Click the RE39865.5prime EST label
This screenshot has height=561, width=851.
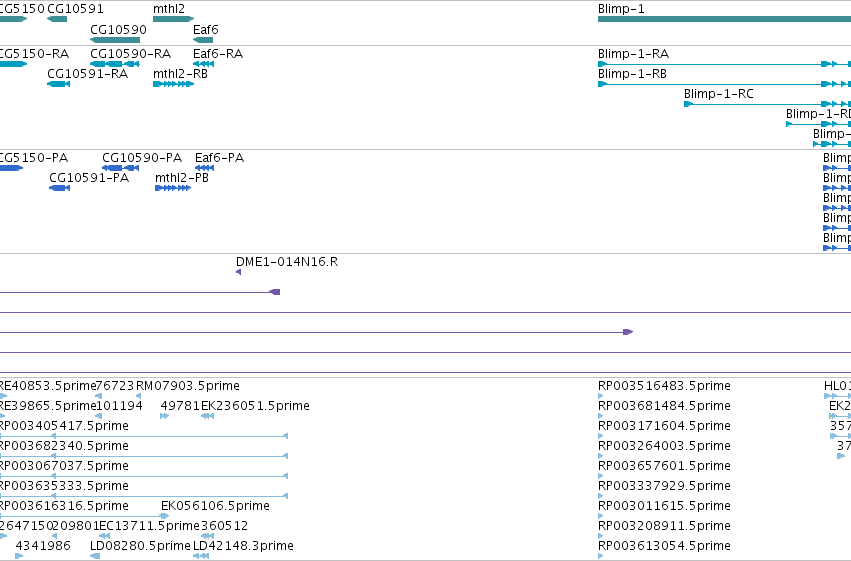(48, 406)
